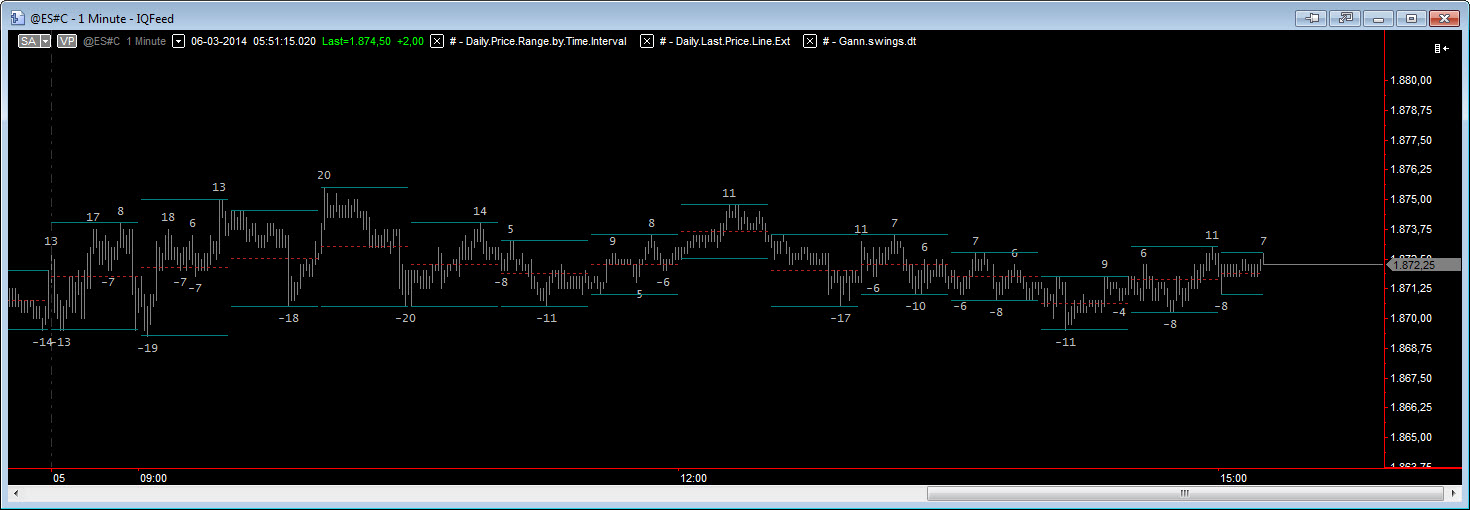
Task: Maximize the @ES#C chart window
Action: pyautogui.click(x=1411, y=18)
